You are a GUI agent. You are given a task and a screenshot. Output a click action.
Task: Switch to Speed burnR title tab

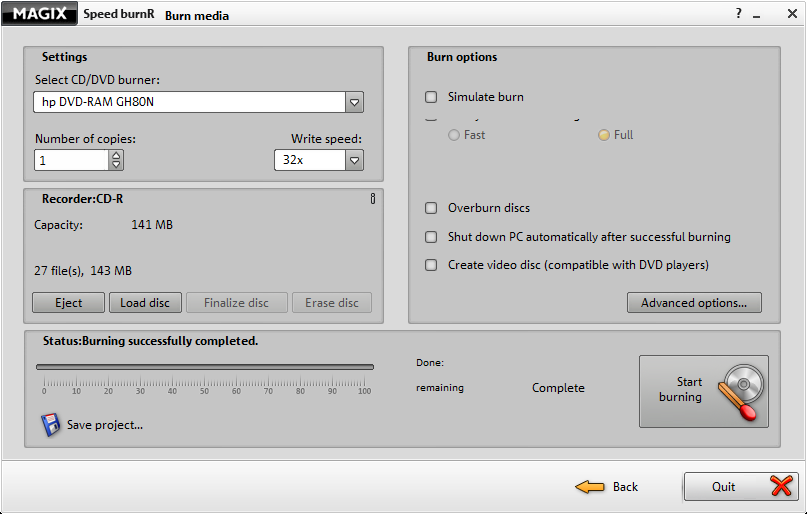(x=119, y=14)
